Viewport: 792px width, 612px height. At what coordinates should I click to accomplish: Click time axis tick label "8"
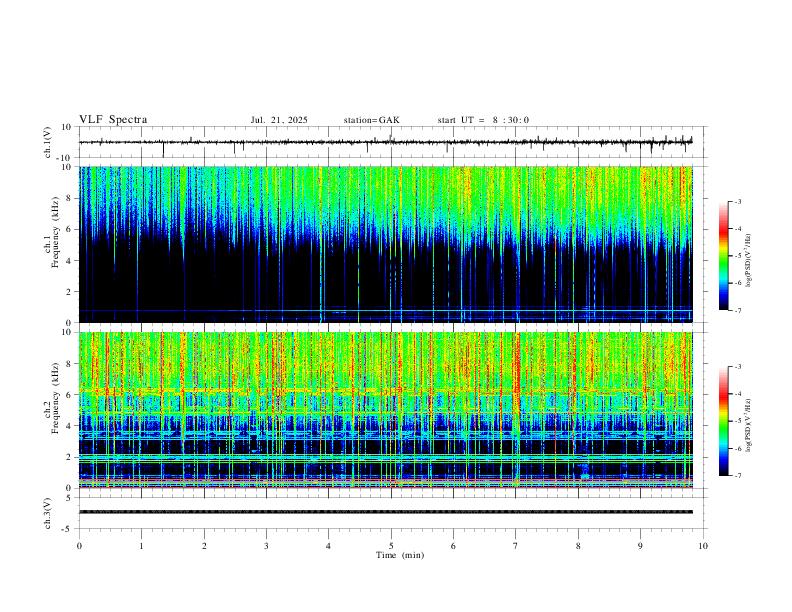578,546
